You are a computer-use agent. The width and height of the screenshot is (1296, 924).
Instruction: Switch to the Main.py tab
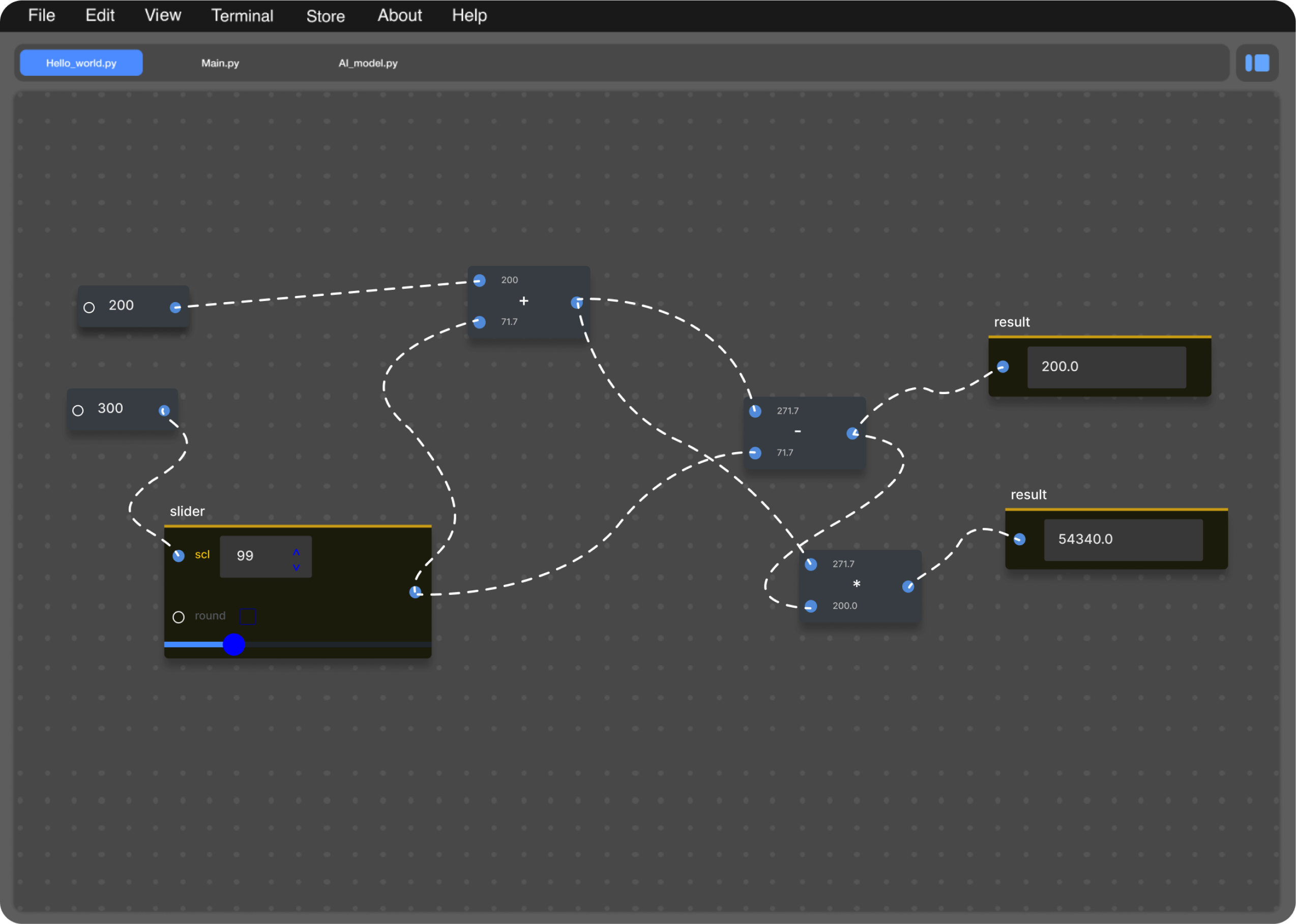[x=220, y=63]
